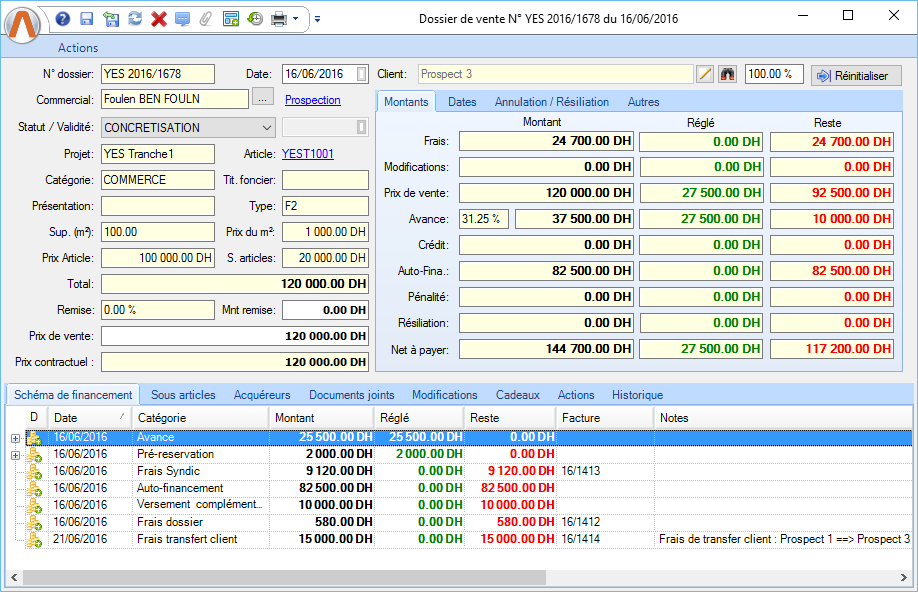Open the Acquéreurs tab

262,395
